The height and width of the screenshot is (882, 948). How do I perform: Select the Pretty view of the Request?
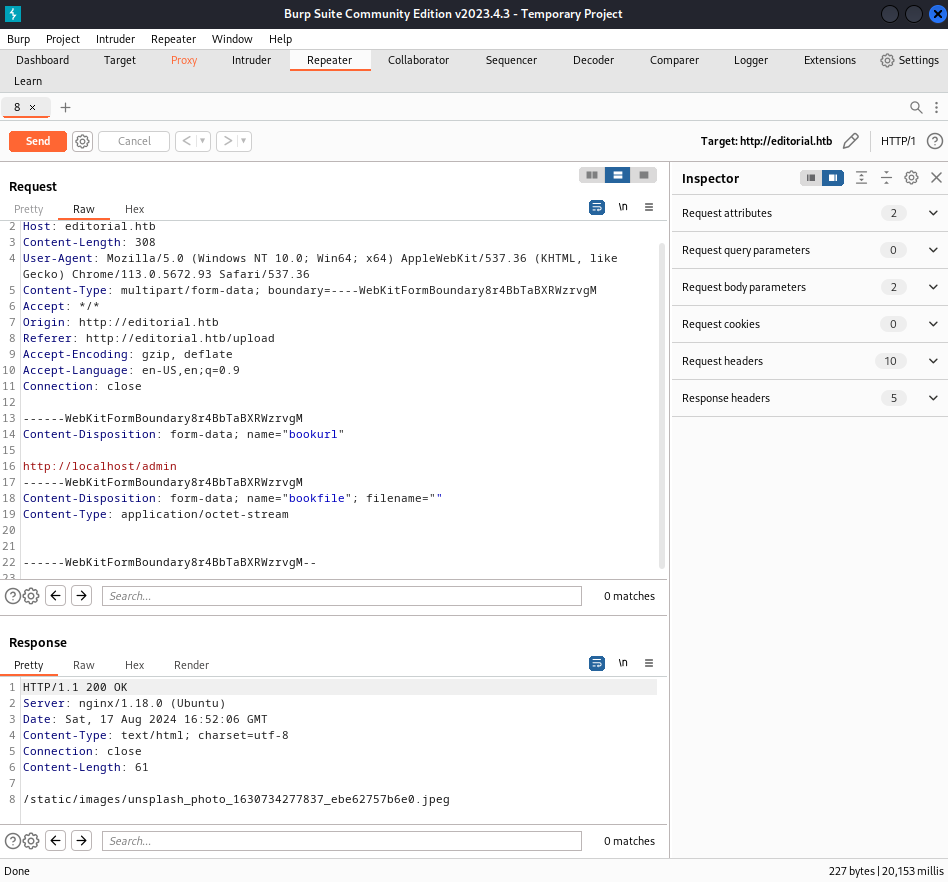tap(28, 209)
